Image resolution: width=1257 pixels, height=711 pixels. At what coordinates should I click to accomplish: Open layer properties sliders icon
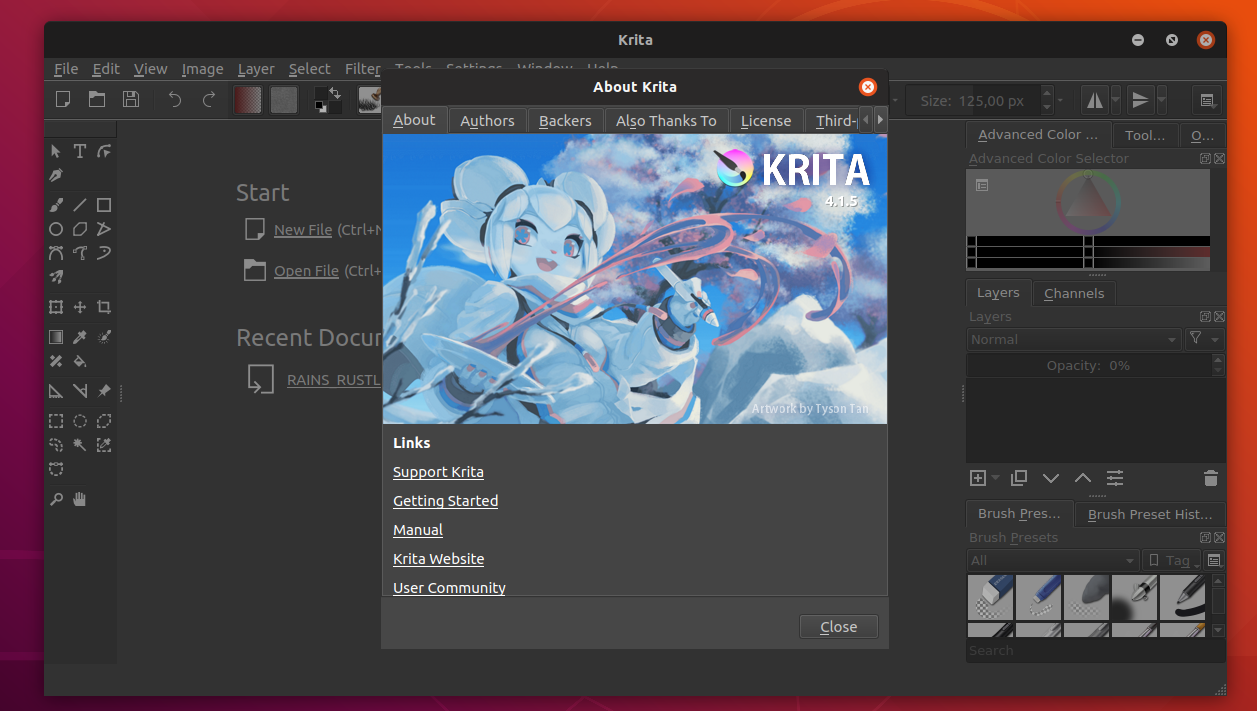pyautogui.click(x=1115, y=478)
